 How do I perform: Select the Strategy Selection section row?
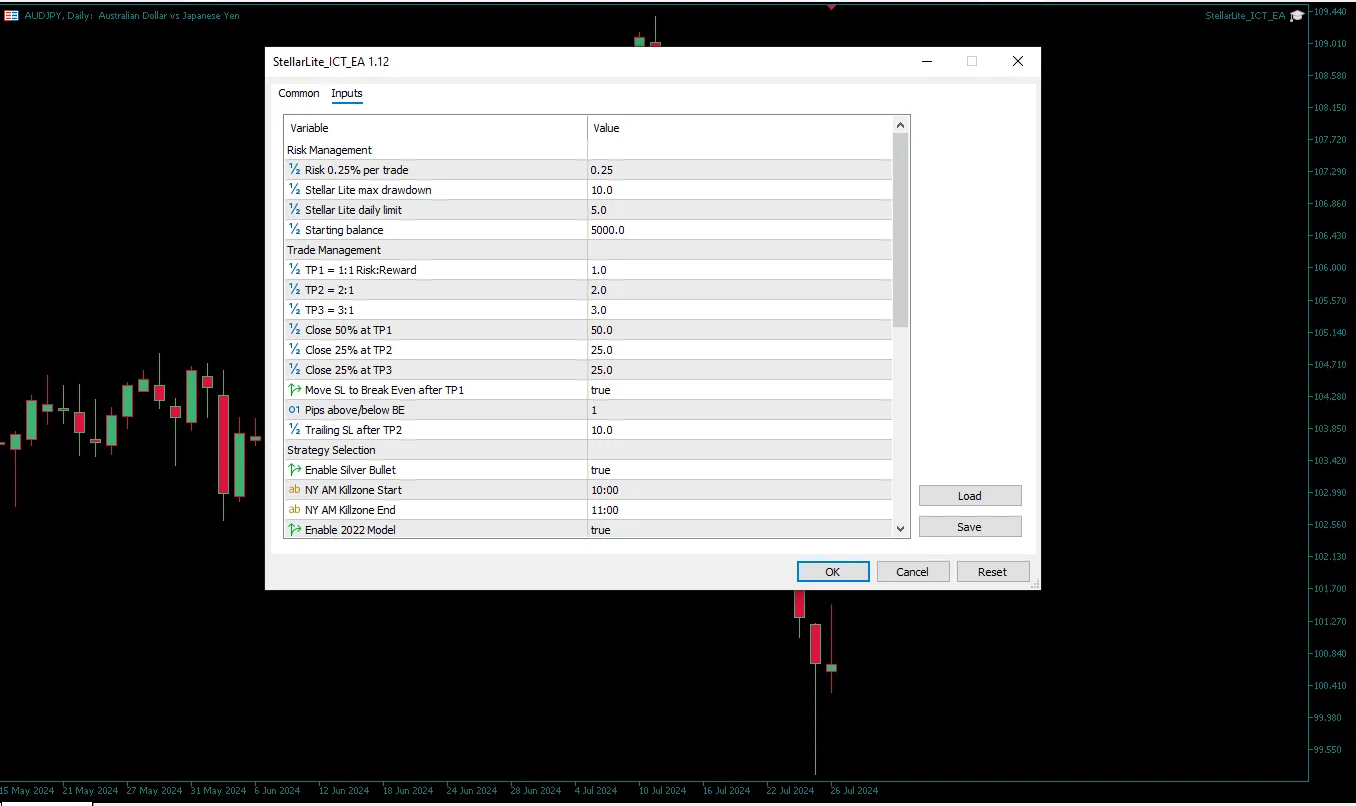(589, 450)
